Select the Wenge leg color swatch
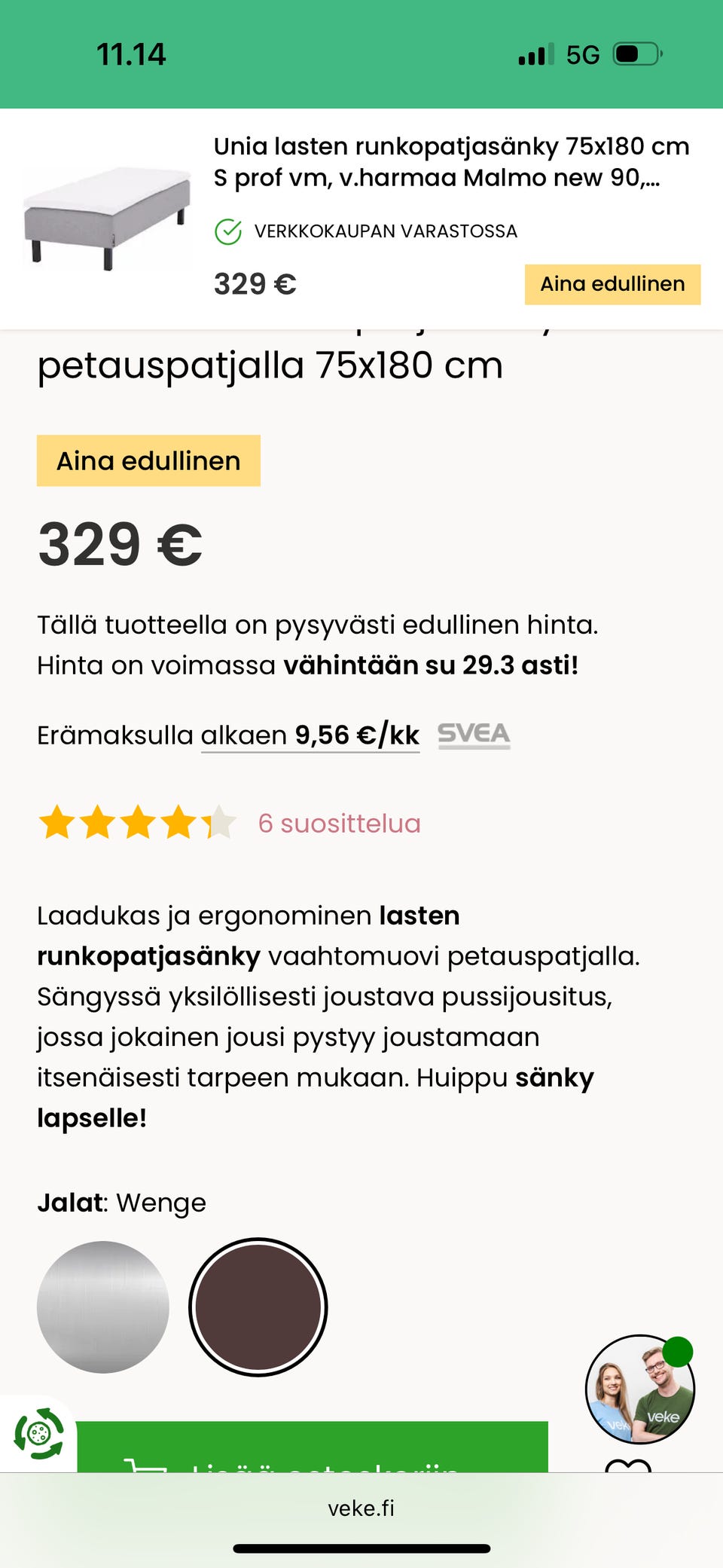This screenshot has height=1568, width=723. point(258,1307)
